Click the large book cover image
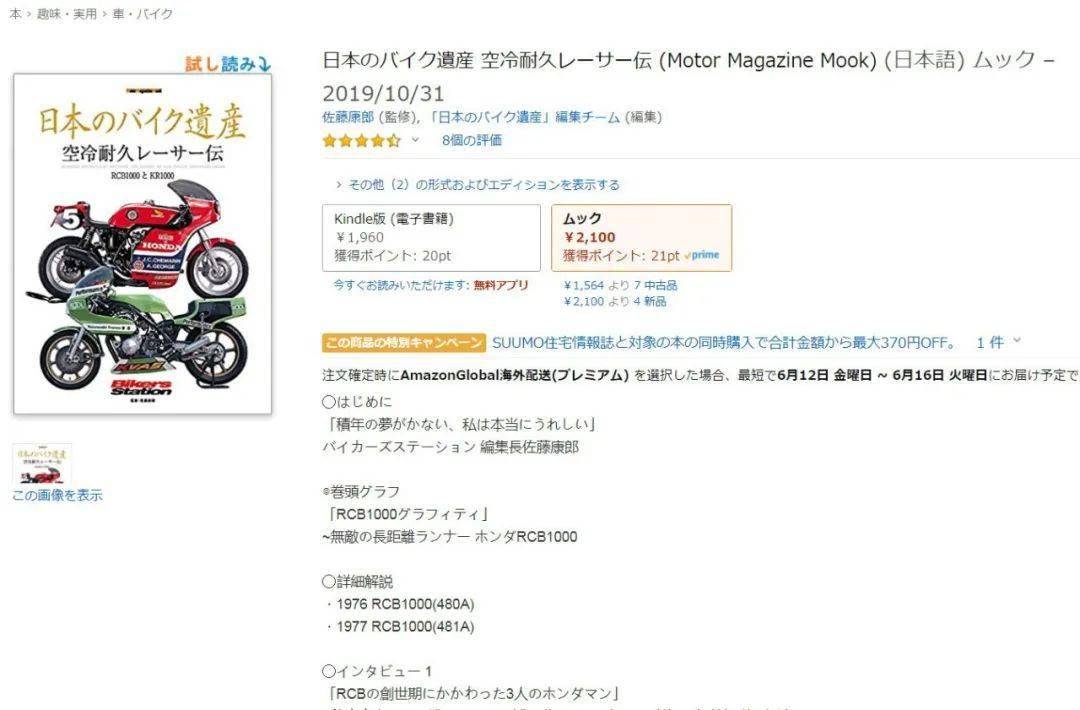The height and width of the screenshot is (710, 1080). coord(143,244)
